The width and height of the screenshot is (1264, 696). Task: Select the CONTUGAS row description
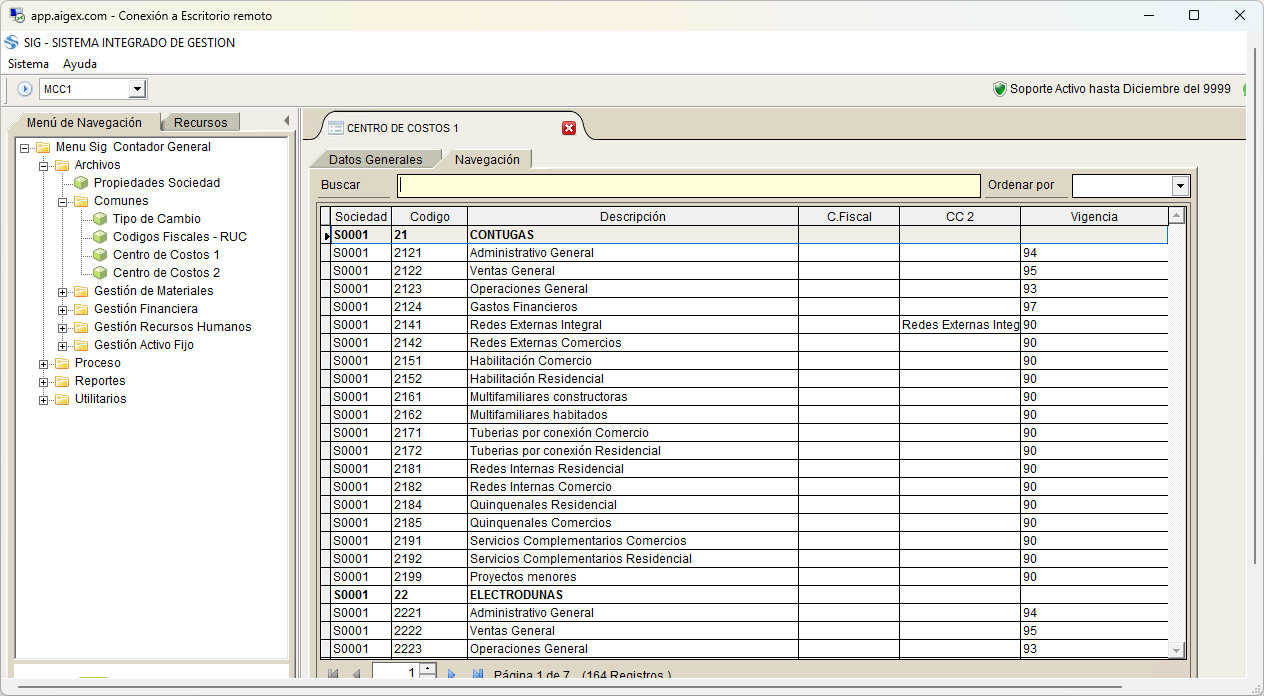tap(633, 235)
